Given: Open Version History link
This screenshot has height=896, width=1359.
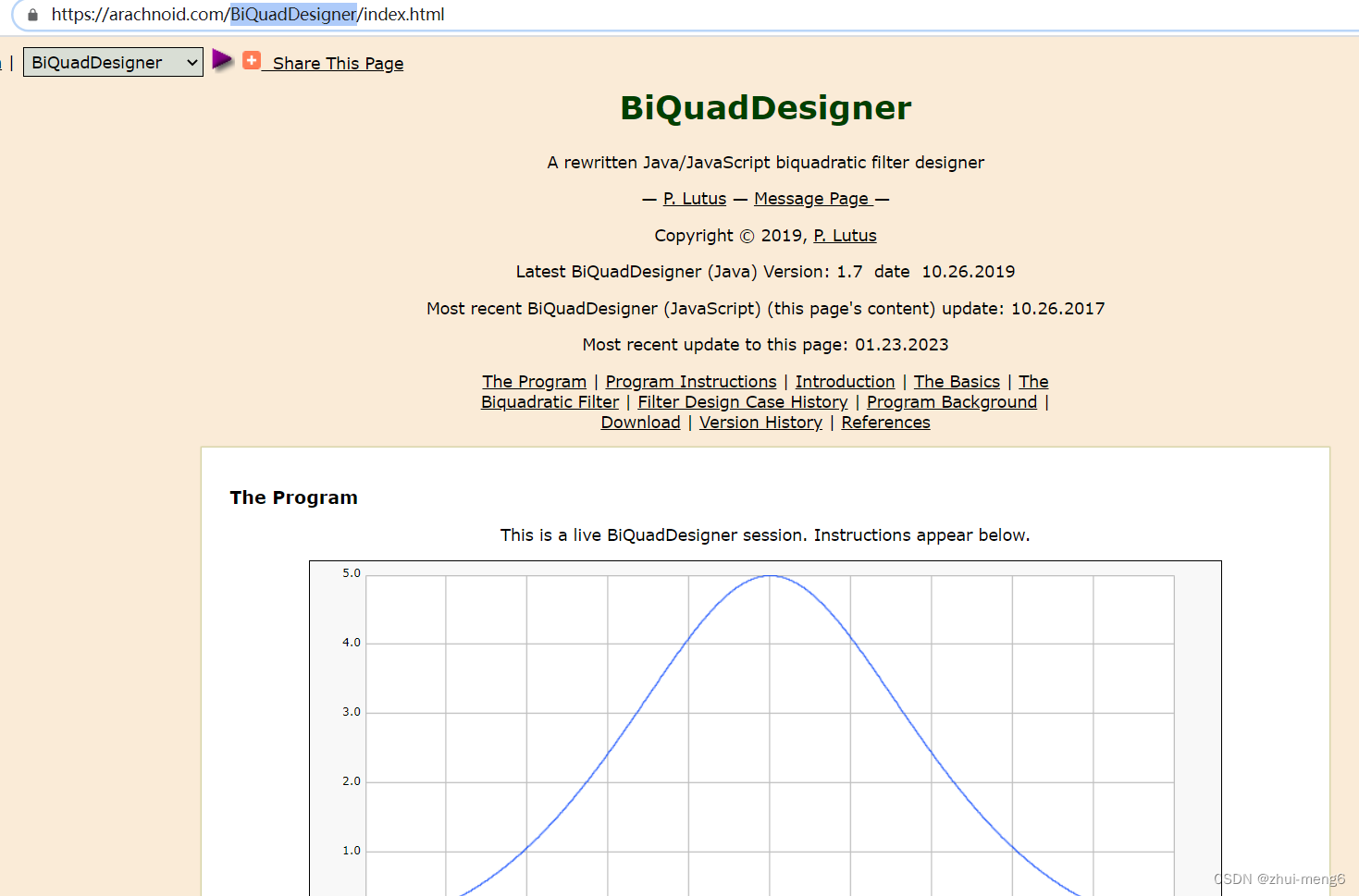Looking at the screenshot, I should click(x=760, y=423).
